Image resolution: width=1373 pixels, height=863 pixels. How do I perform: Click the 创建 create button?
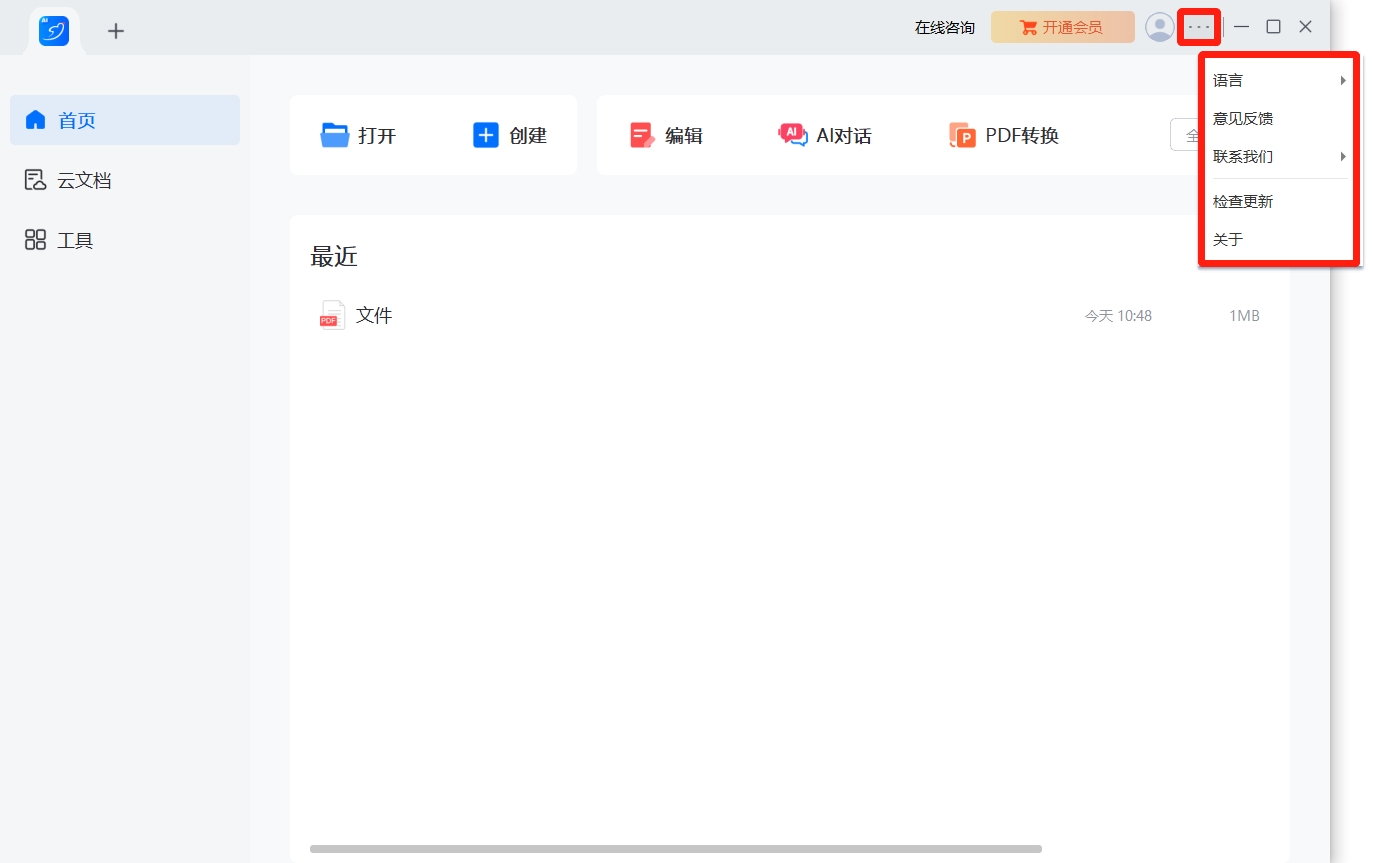pyautogui.click(x=510, y=135)
